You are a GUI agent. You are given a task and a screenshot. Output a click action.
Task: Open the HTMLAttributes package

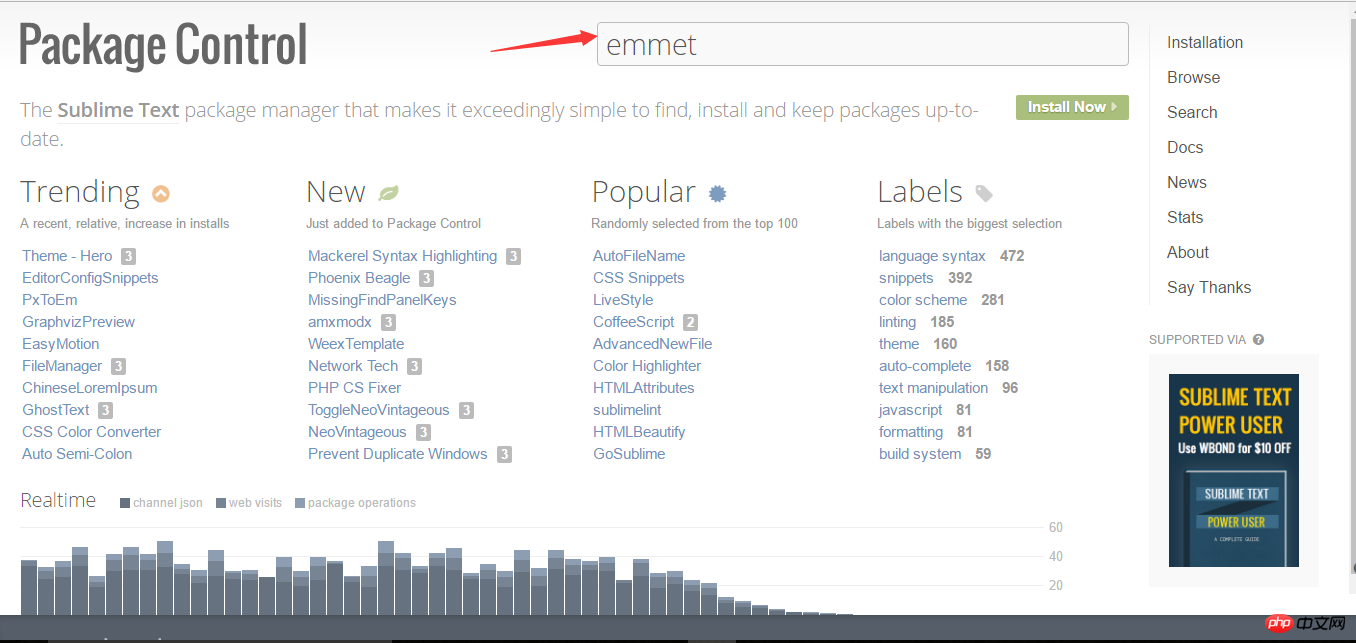[644, 388]
